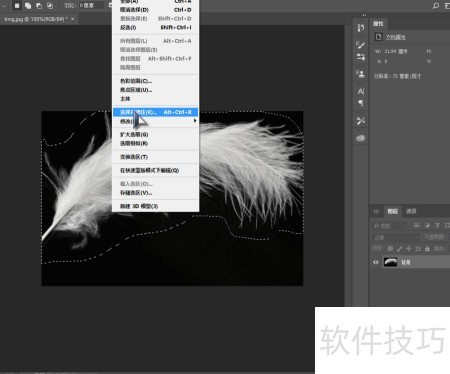Viewport: 450px width, 374px height.
Task: Choose 扩大选取(G) menu item
Action: (x=155, y=134)
